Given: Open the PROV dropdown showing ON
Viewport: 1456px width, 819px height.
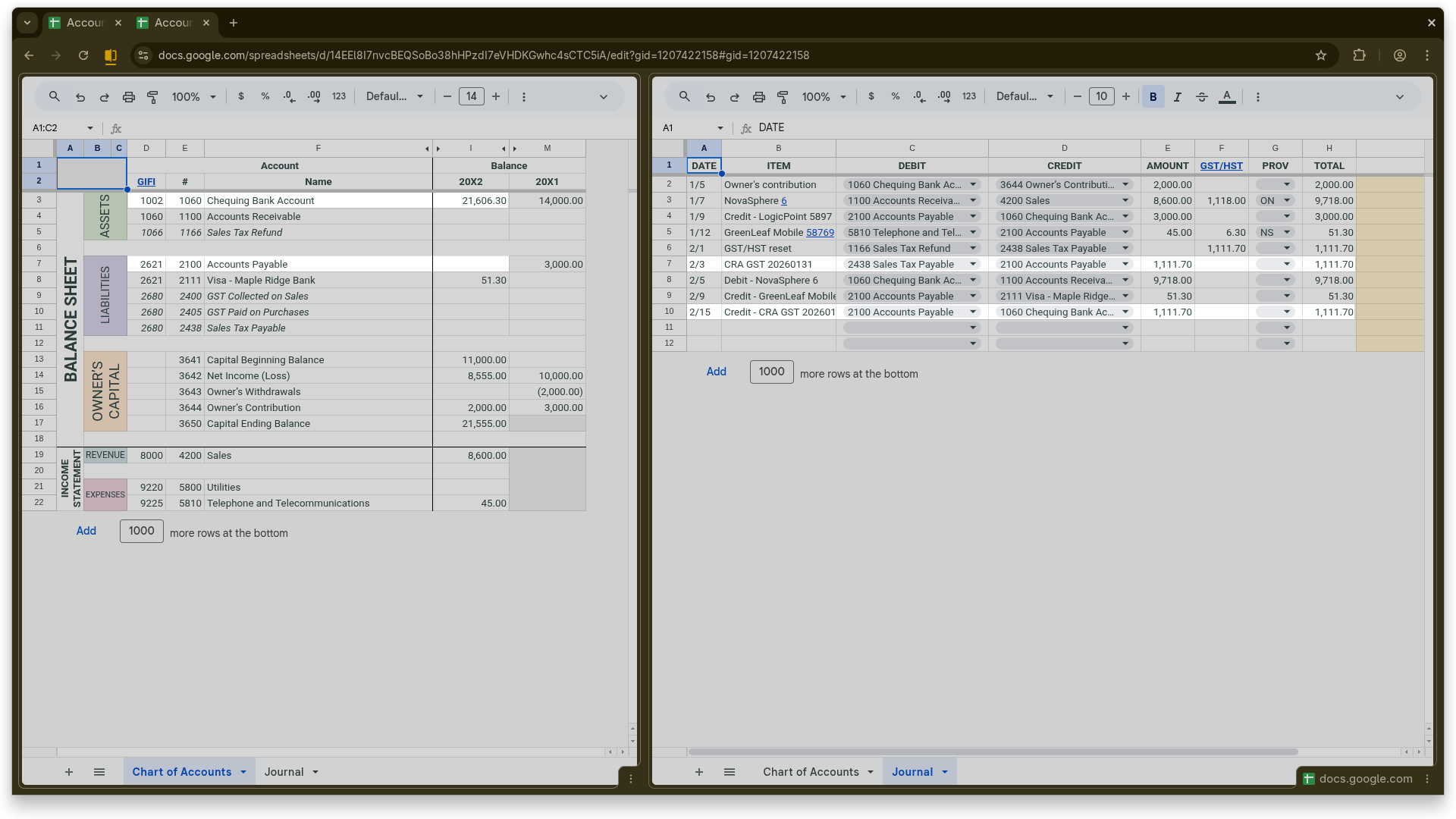Looking at the screenshot, I should [x=1286, y=201].
